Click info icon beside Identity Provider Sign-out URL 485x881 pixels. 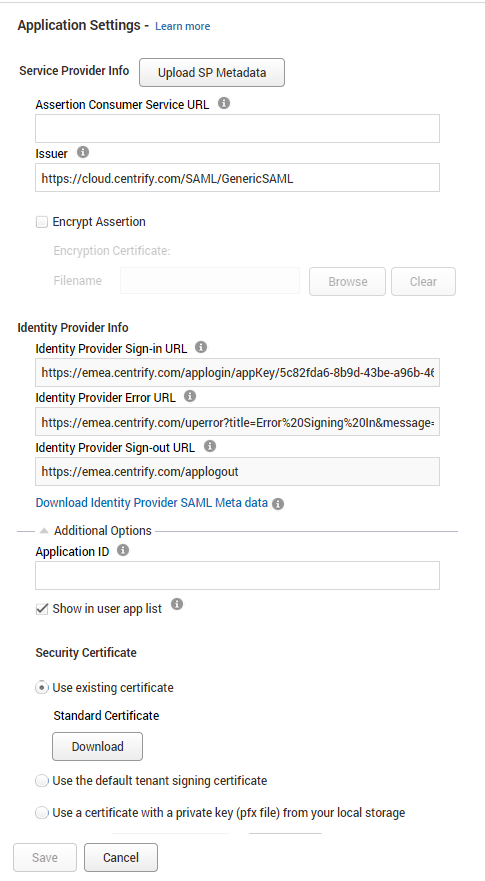click(x=210, y=446)
